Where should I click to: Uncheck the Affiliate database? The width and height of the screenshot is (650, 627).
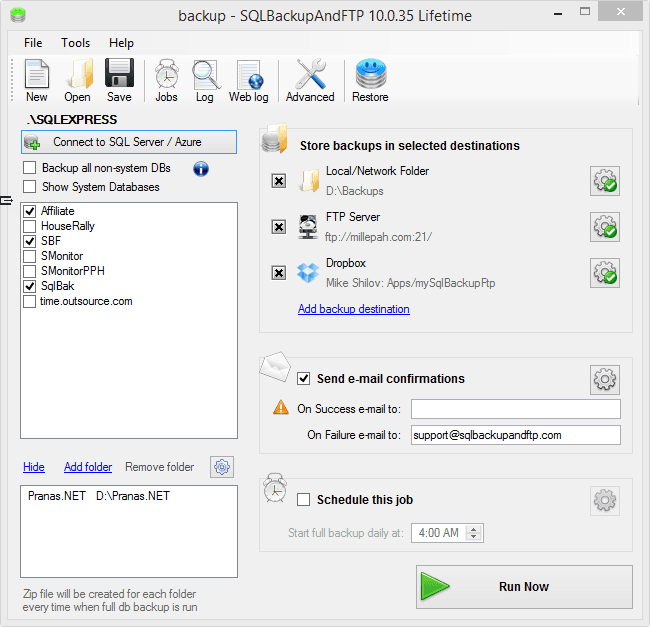pyautogui.click(x=29, y=211)
